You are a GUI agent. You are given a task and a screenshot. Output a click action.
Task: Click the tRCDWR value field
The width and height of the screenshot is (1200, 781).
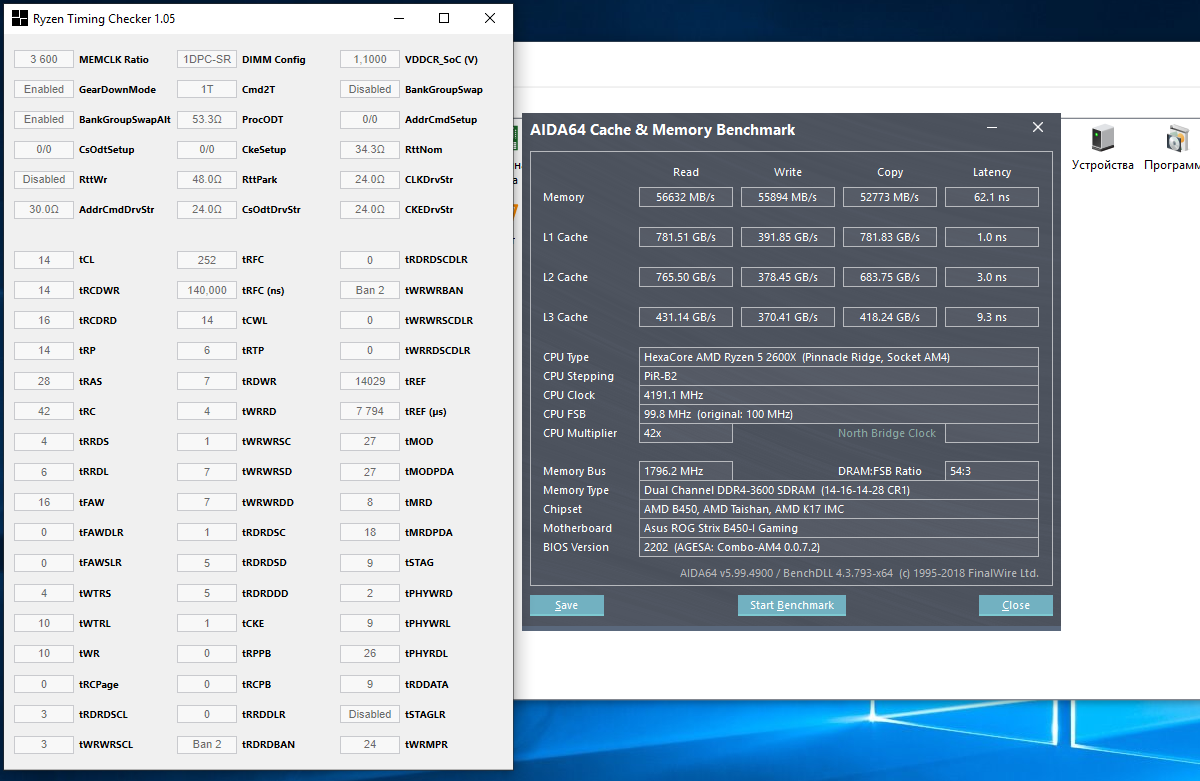point(44,290)
